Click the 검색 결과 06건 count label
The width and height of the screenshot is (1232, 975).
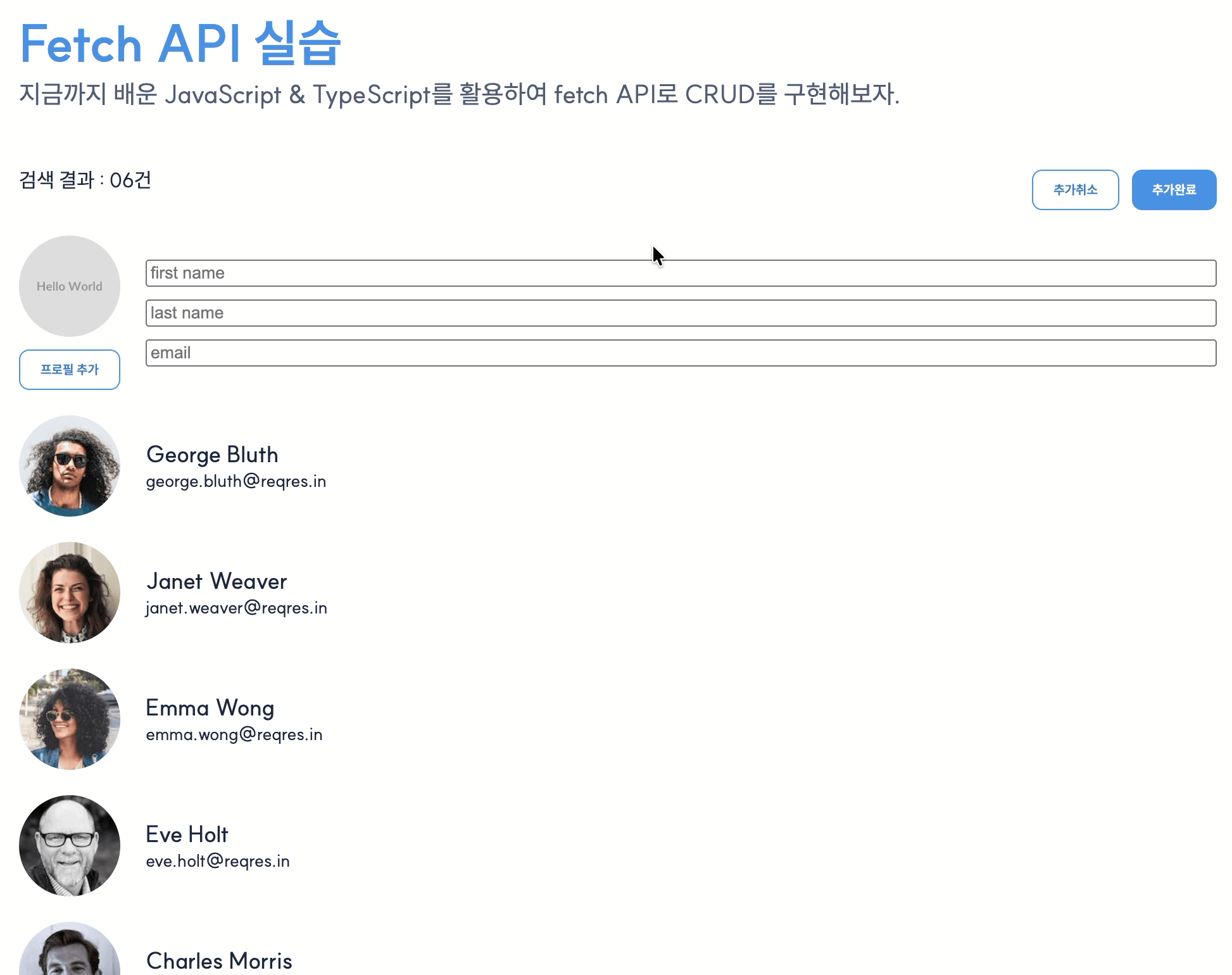pyautogui.click(x=85, y=180)
